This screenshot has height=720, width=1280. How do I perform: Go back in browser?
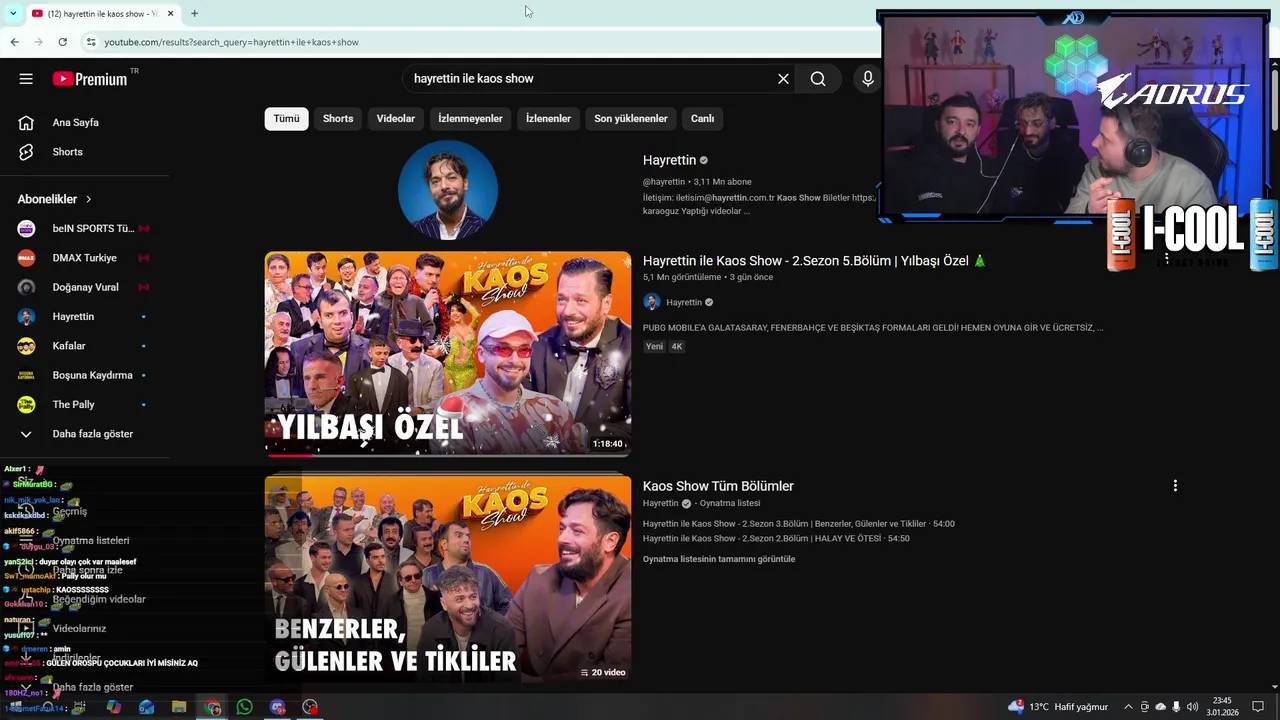(14, 42)
